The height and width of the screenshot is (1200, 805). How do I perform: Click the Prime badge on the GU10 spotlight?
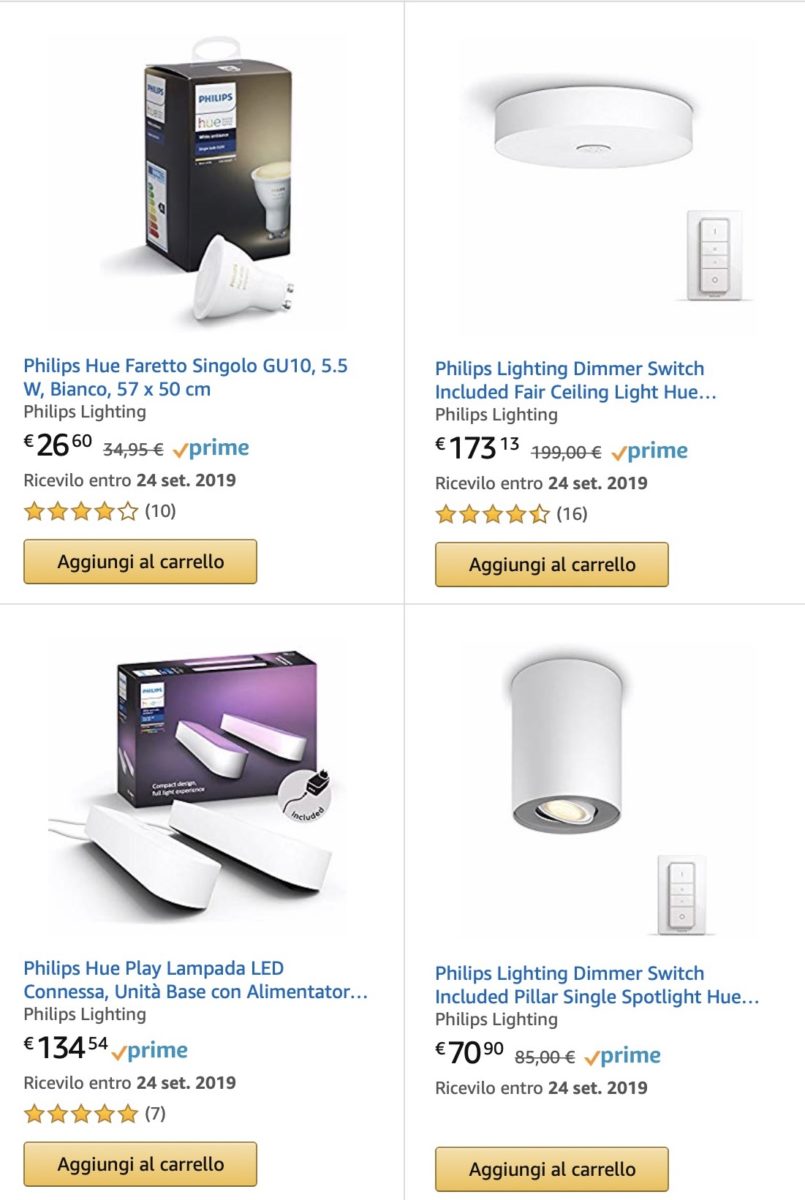[x=218, y=447]
